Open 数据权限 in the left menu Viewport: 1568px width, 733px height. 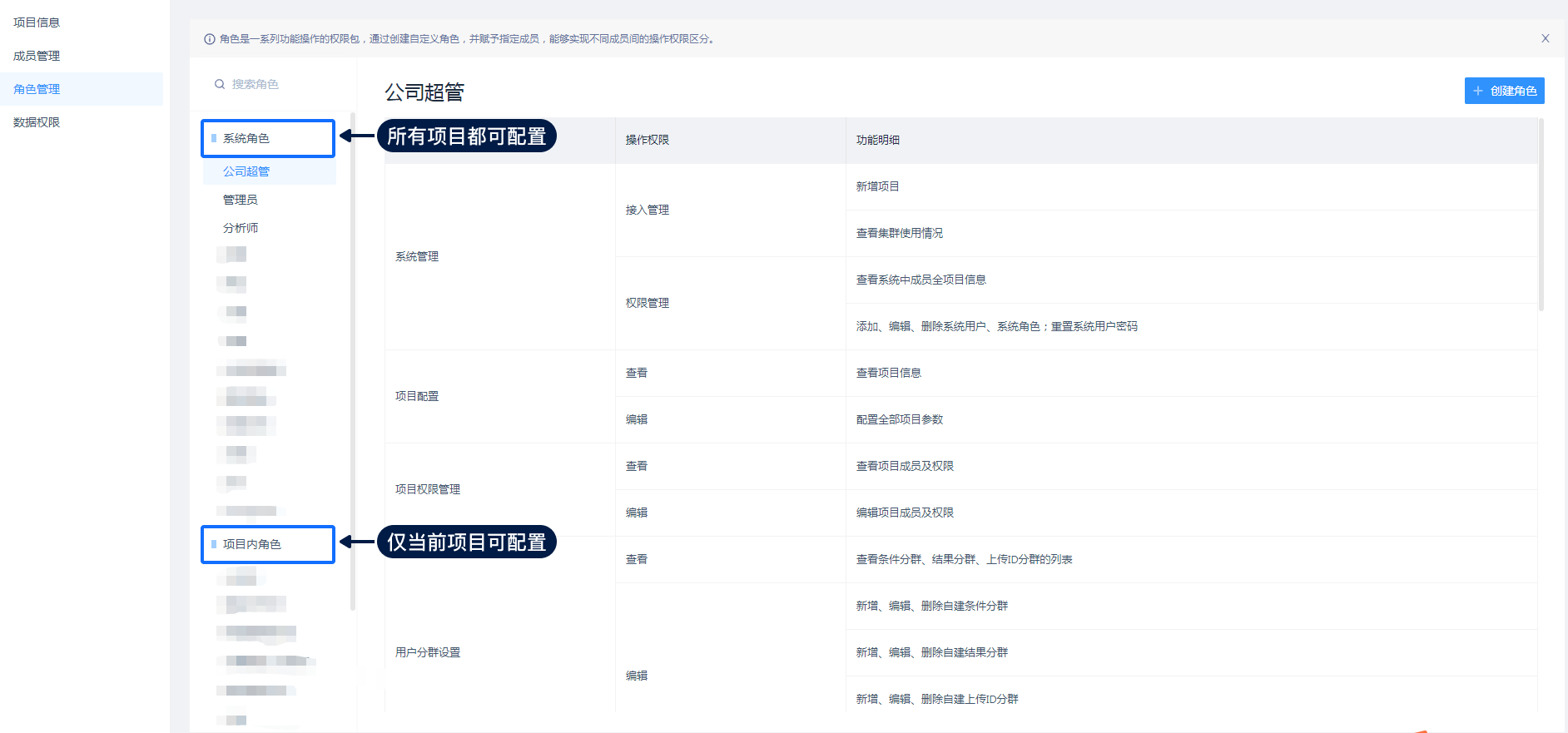click(x=37, y=122)
